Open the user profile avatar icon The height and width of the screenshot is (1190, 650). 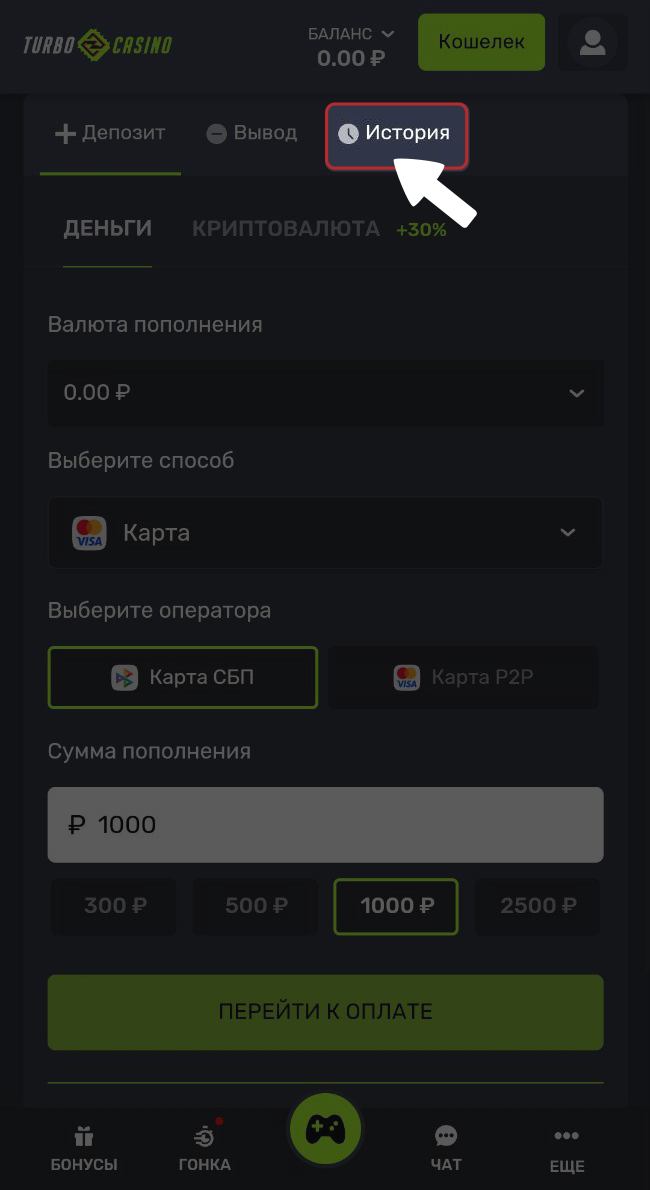592,43
